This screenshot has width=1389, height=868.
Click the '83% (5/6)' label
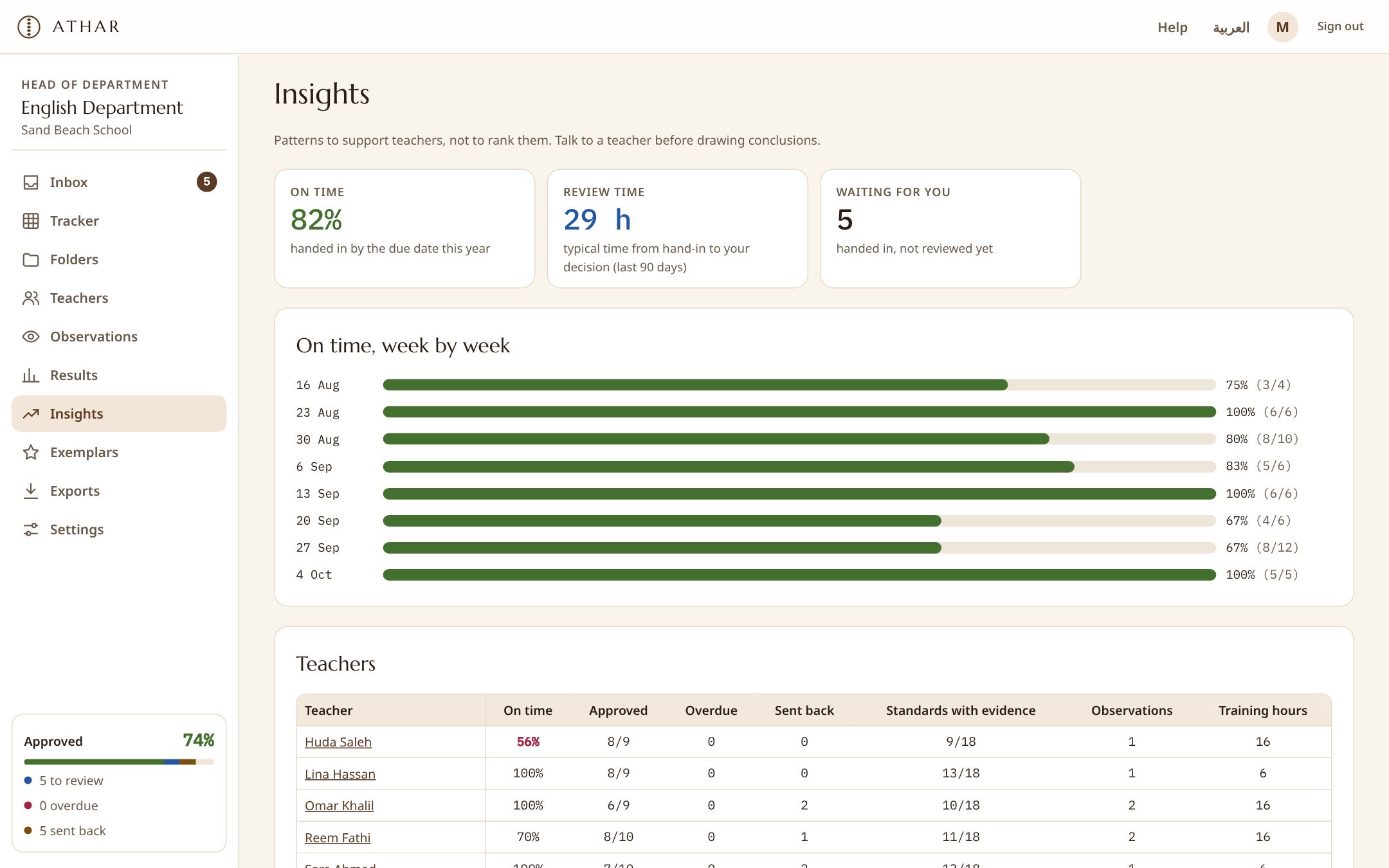1258,466
